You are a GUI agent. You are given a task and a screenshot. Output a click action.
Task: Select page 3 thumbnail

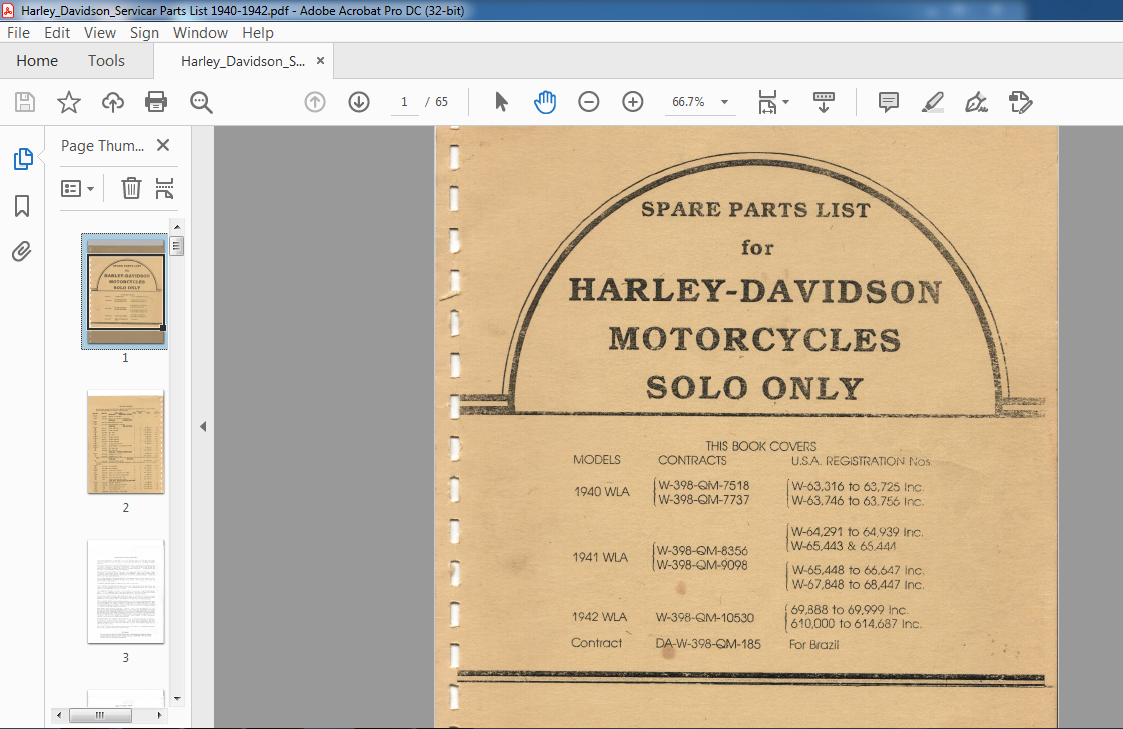(125, 592)
